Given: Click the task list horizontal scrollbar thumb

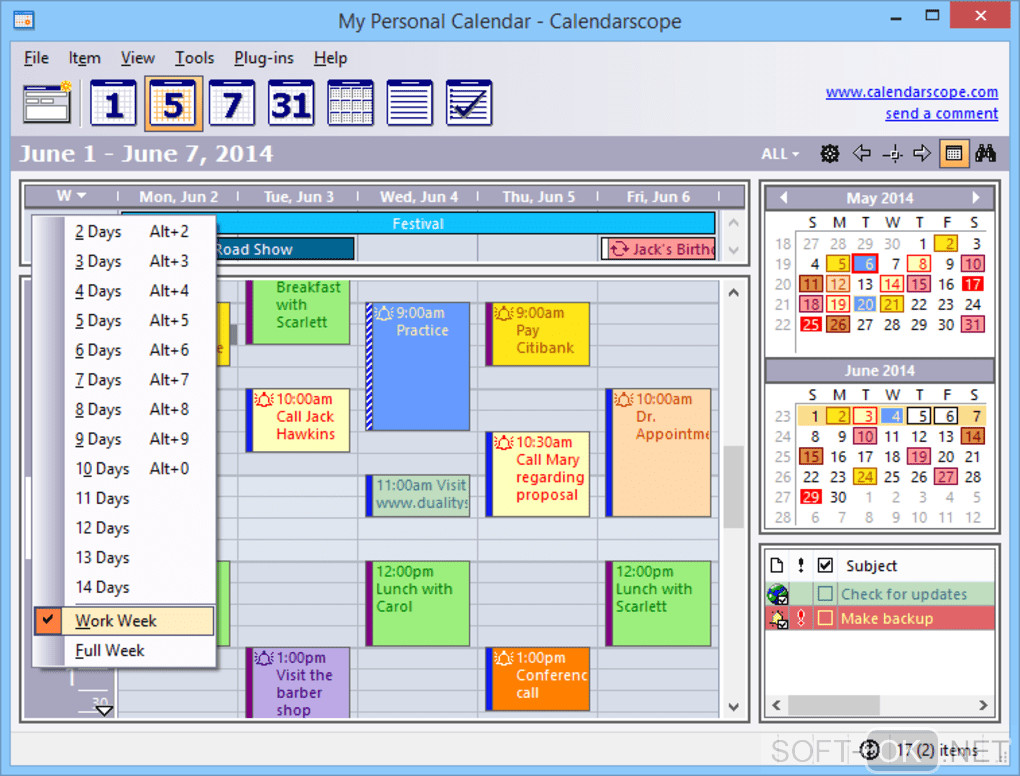Looking at the screenshot, I should pyautogui.click(x=833, y=705).
